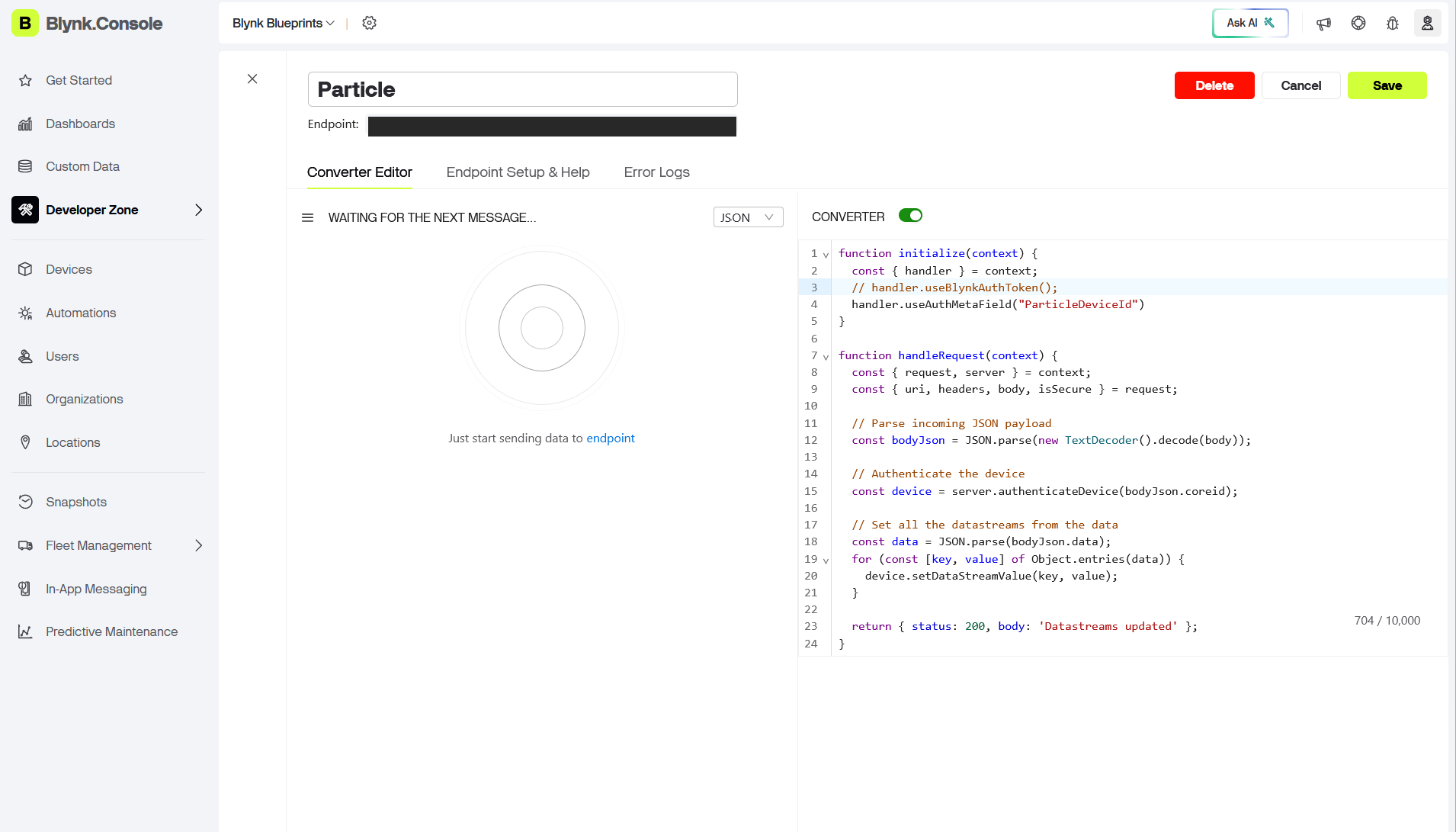The image size is (1456, 832).
Task: Open In-App Messaging icon
Action: [25, 589]
